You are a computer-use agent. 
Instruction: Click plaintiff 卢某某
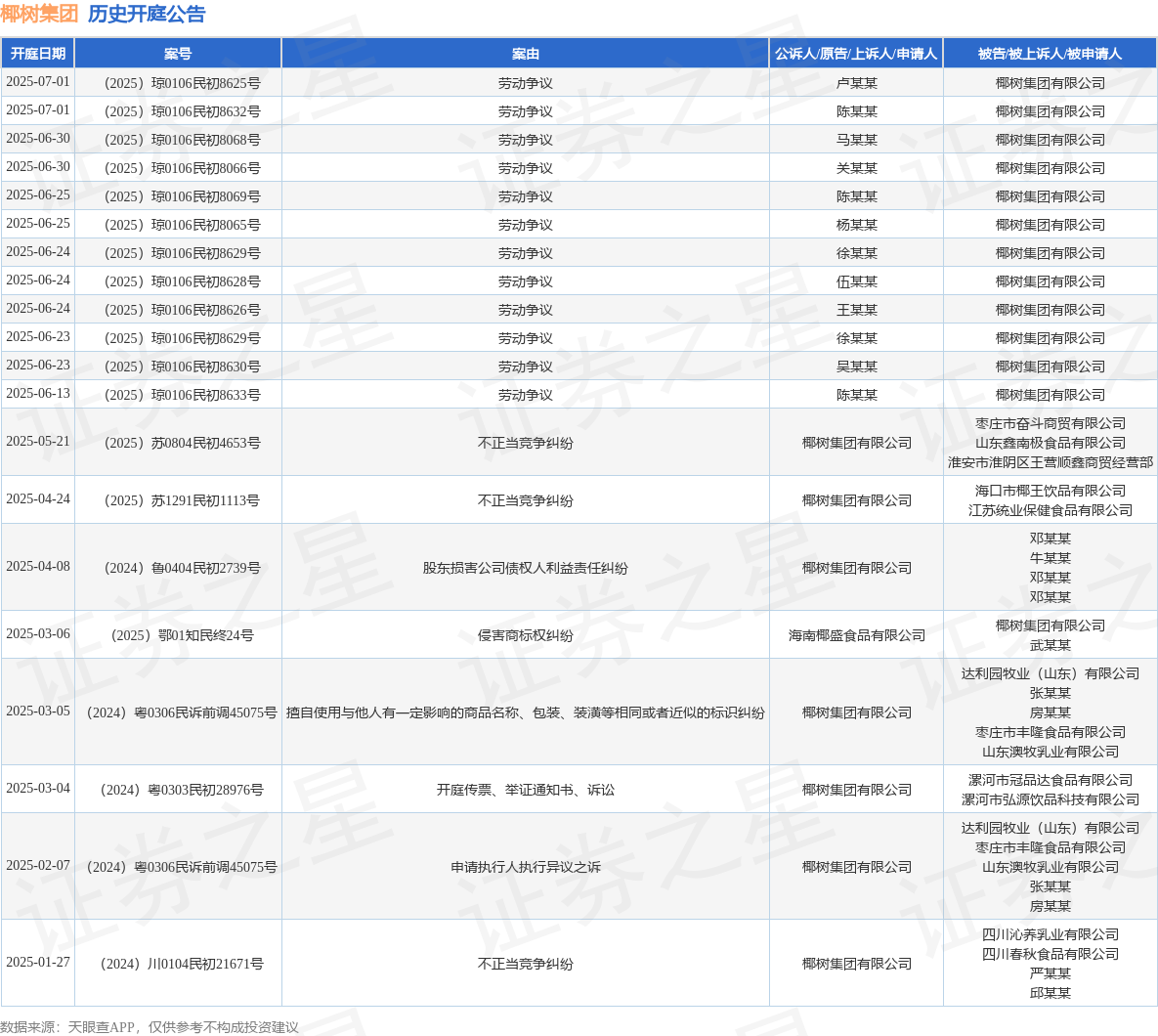pos(856,83)
